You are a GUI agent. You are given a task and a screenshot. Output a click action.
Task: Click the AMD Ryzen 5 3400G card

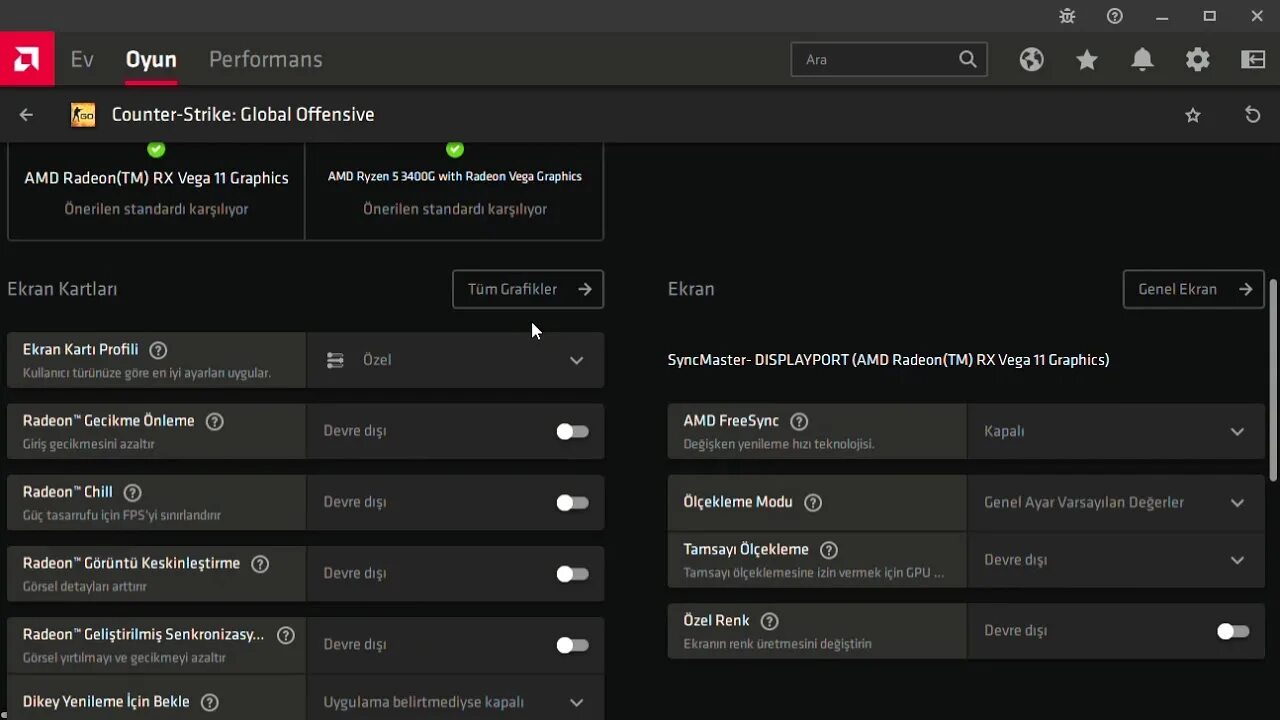(x=454, y=190)
